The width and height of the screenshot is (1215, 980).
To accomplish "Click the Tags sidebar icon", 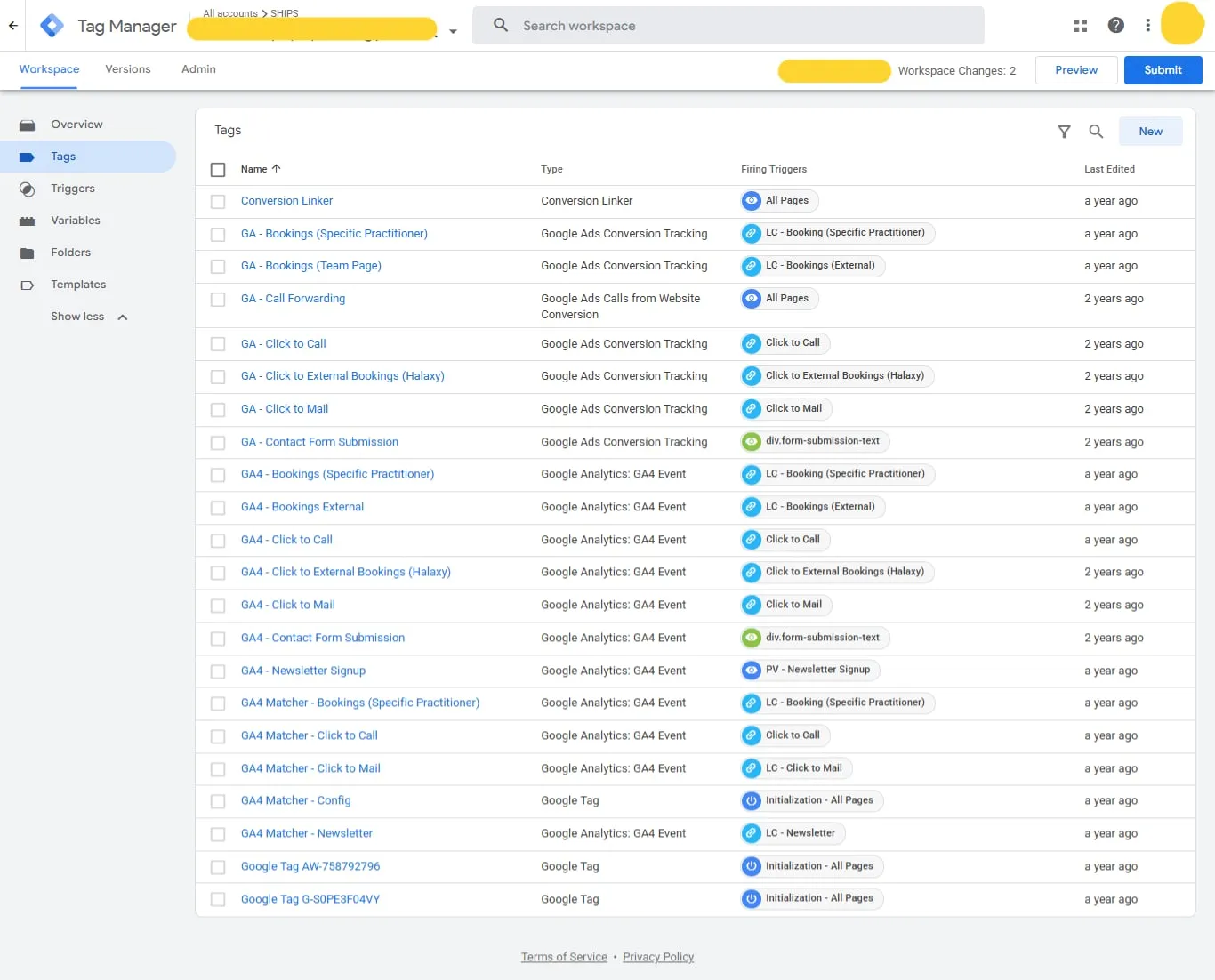I will [x=28, y=157].
